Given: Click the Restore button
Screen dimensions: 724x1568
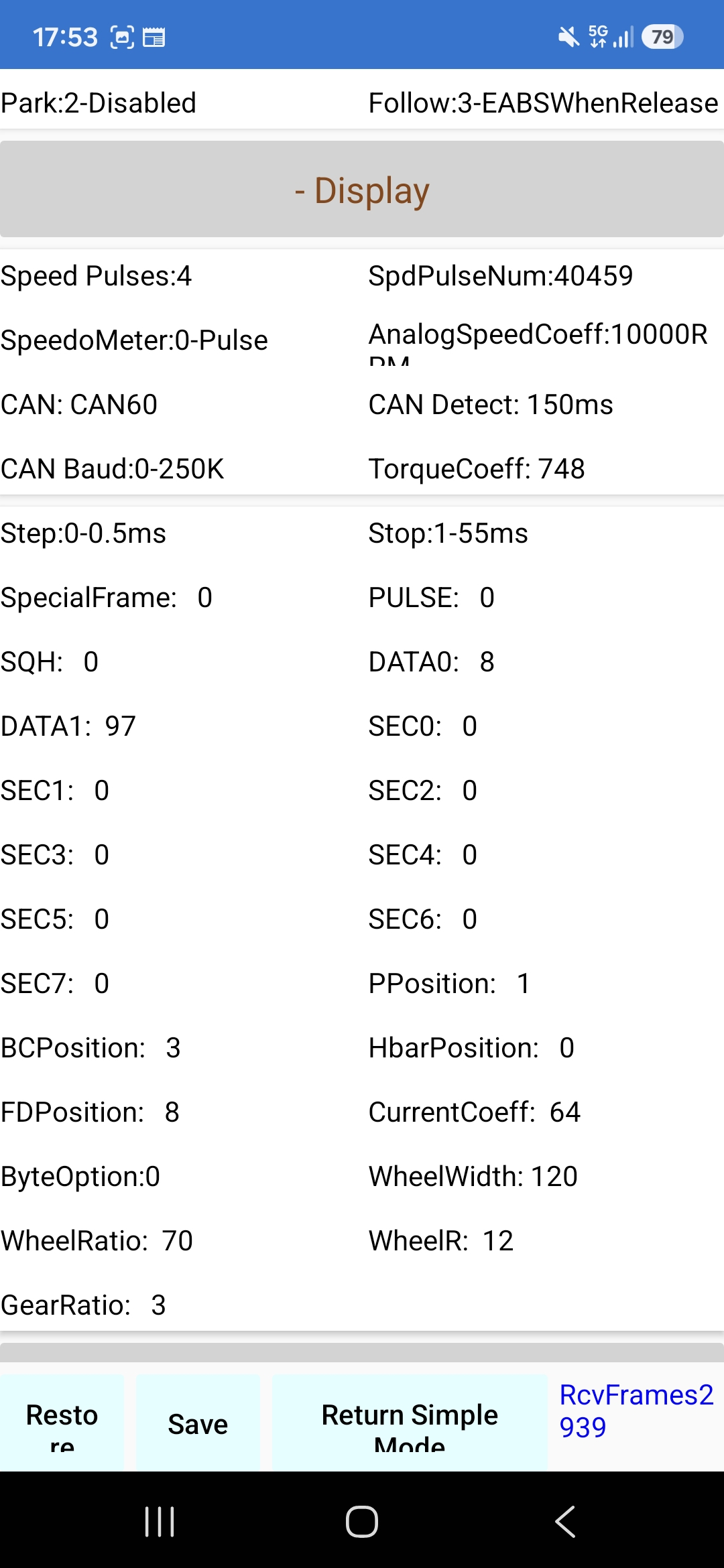Looking at the screenshot, I should point(62,1424).
